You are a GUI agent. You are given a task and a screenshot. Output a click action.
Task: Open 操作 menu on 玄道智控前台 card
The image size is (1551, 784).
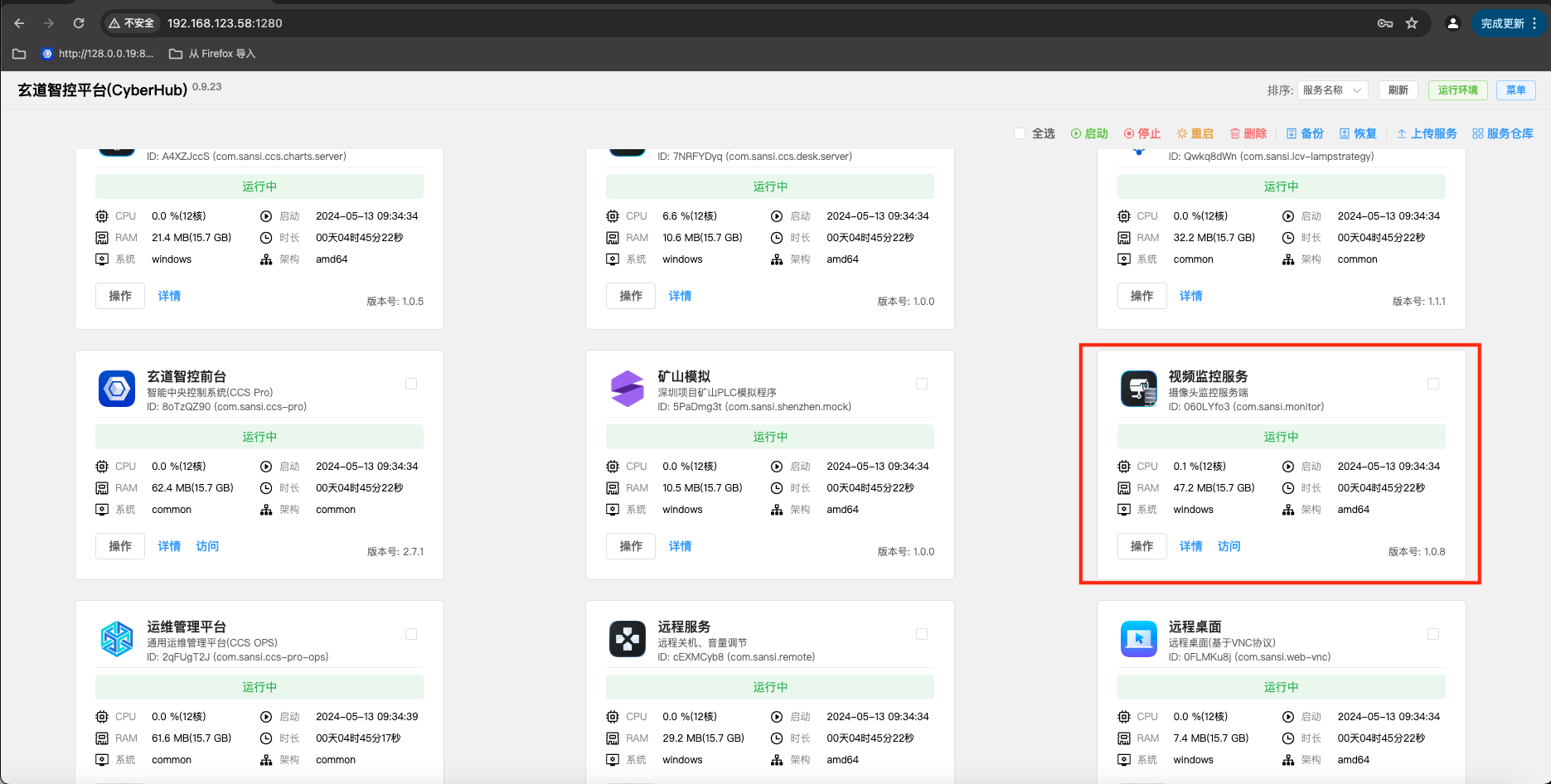point(120,546)
